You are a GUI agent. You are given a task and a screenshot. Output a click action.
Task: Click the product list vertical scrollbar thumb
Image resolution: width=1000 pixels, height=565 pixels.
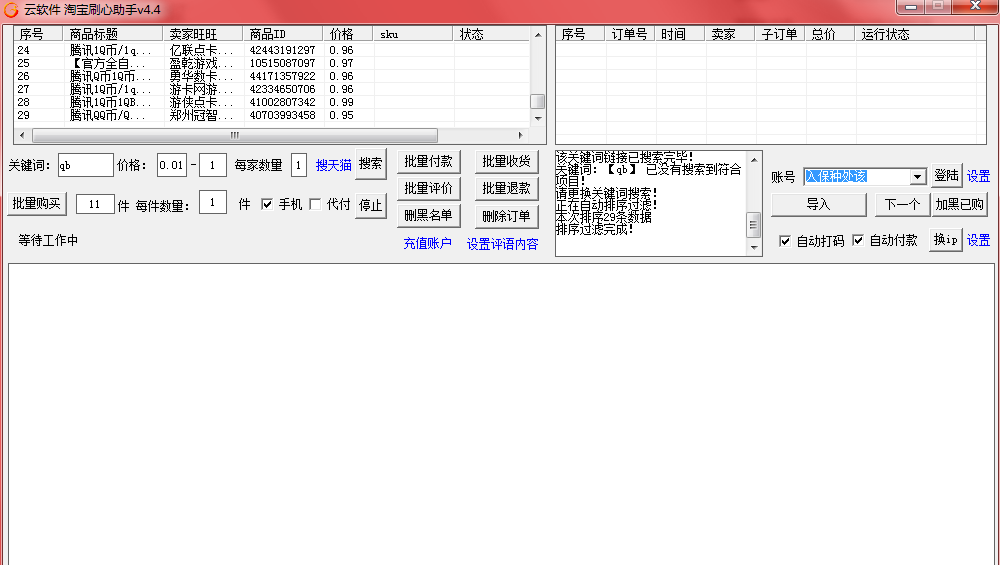(538, 101)
